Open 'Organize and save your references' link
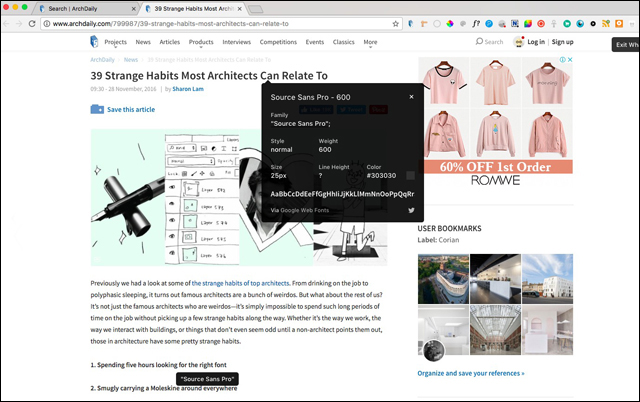 (x=470, y=372)
